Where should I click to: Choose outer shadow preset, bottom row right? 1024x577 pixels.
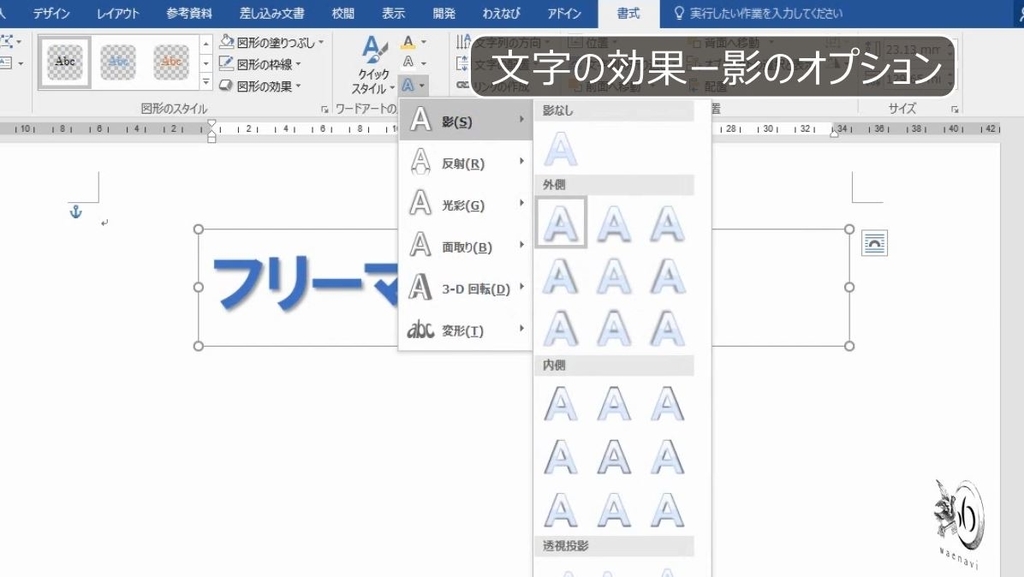[x=667, y=328]
